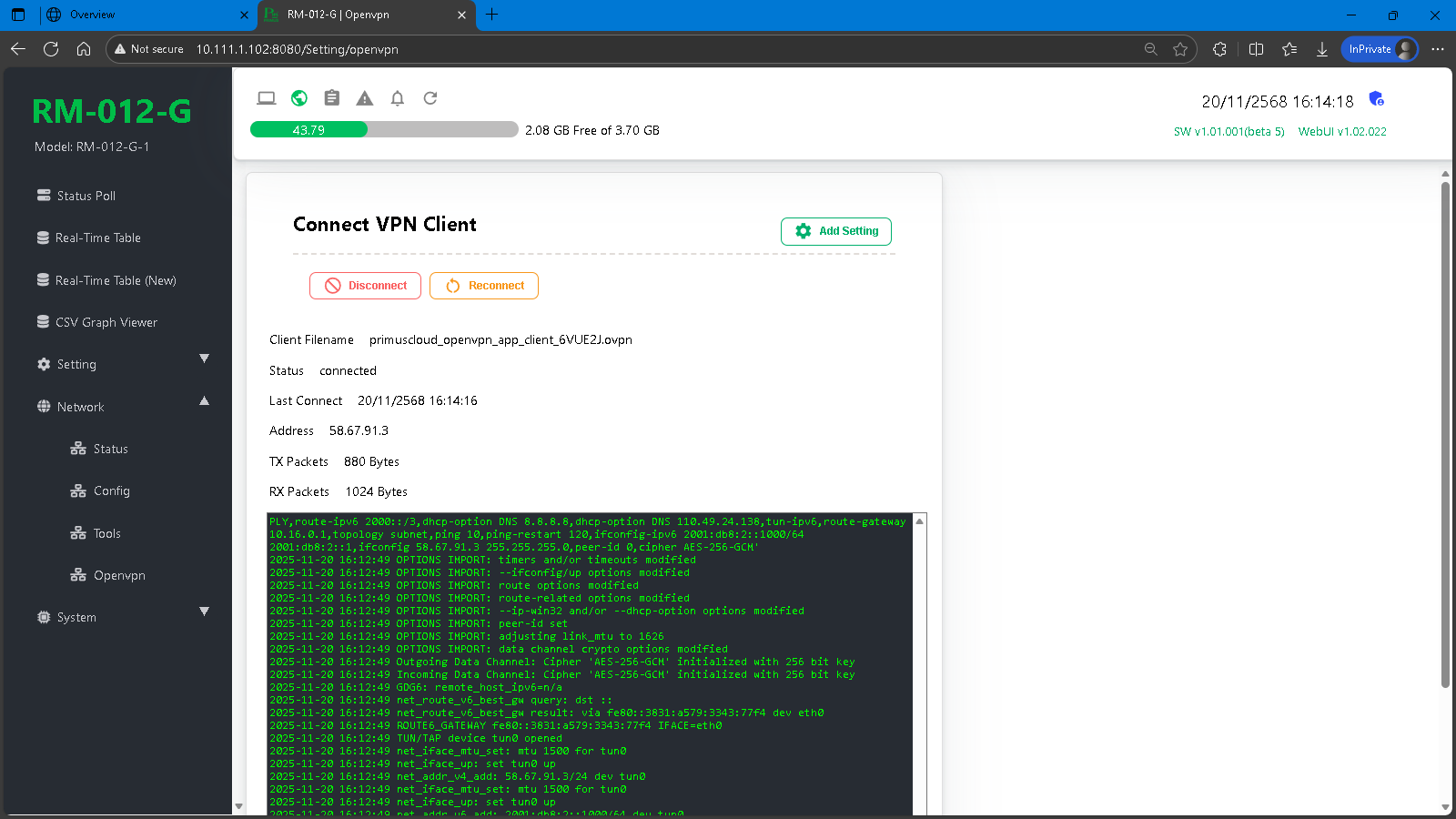The height and width of the screenshot is (819, 1456).
Task: Click the log console scroll up arrow
Action: [920, 521]
